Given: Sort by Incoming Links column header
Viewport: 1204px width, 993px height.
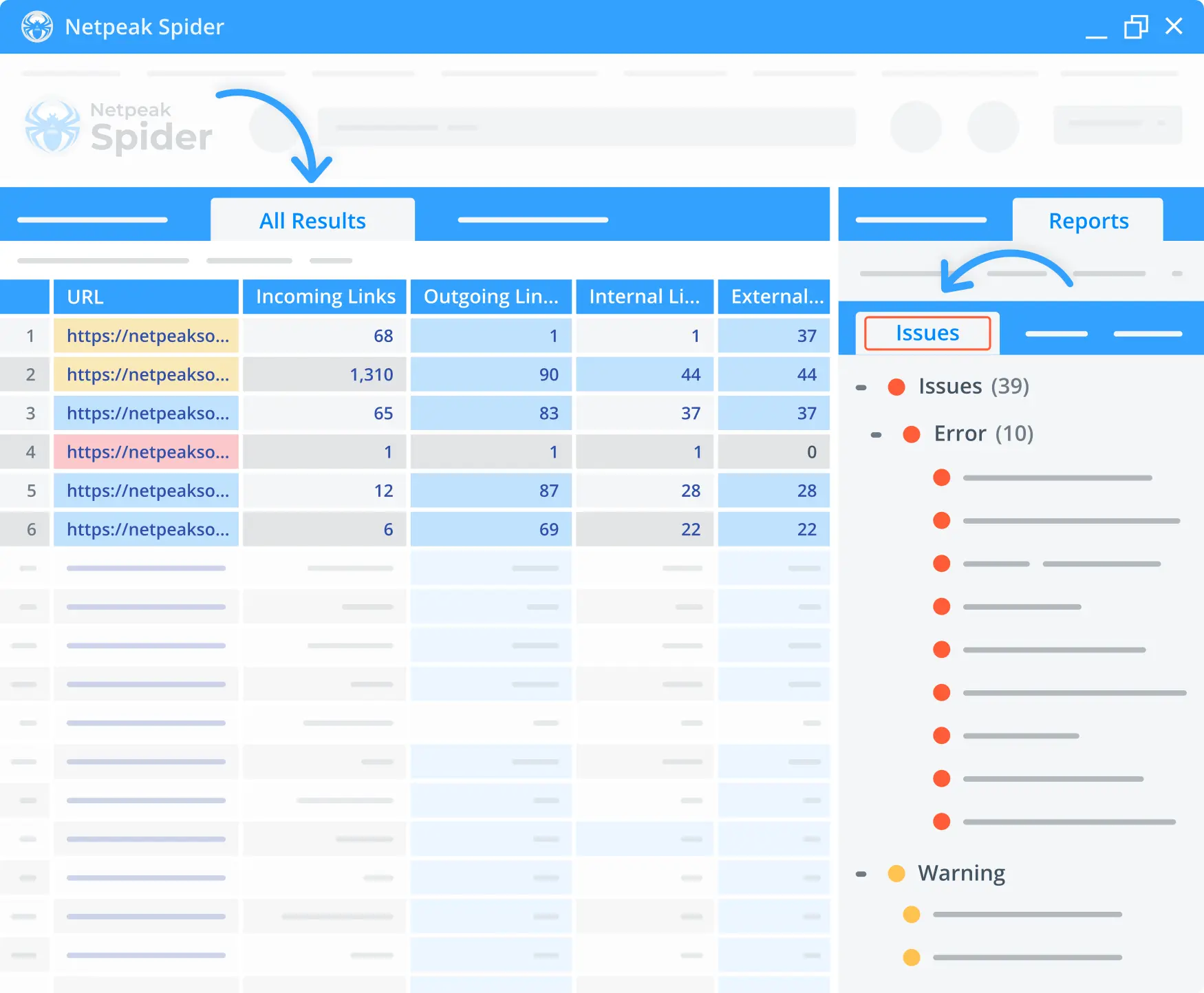Looking at the screenshot, I should click(325, 297).
